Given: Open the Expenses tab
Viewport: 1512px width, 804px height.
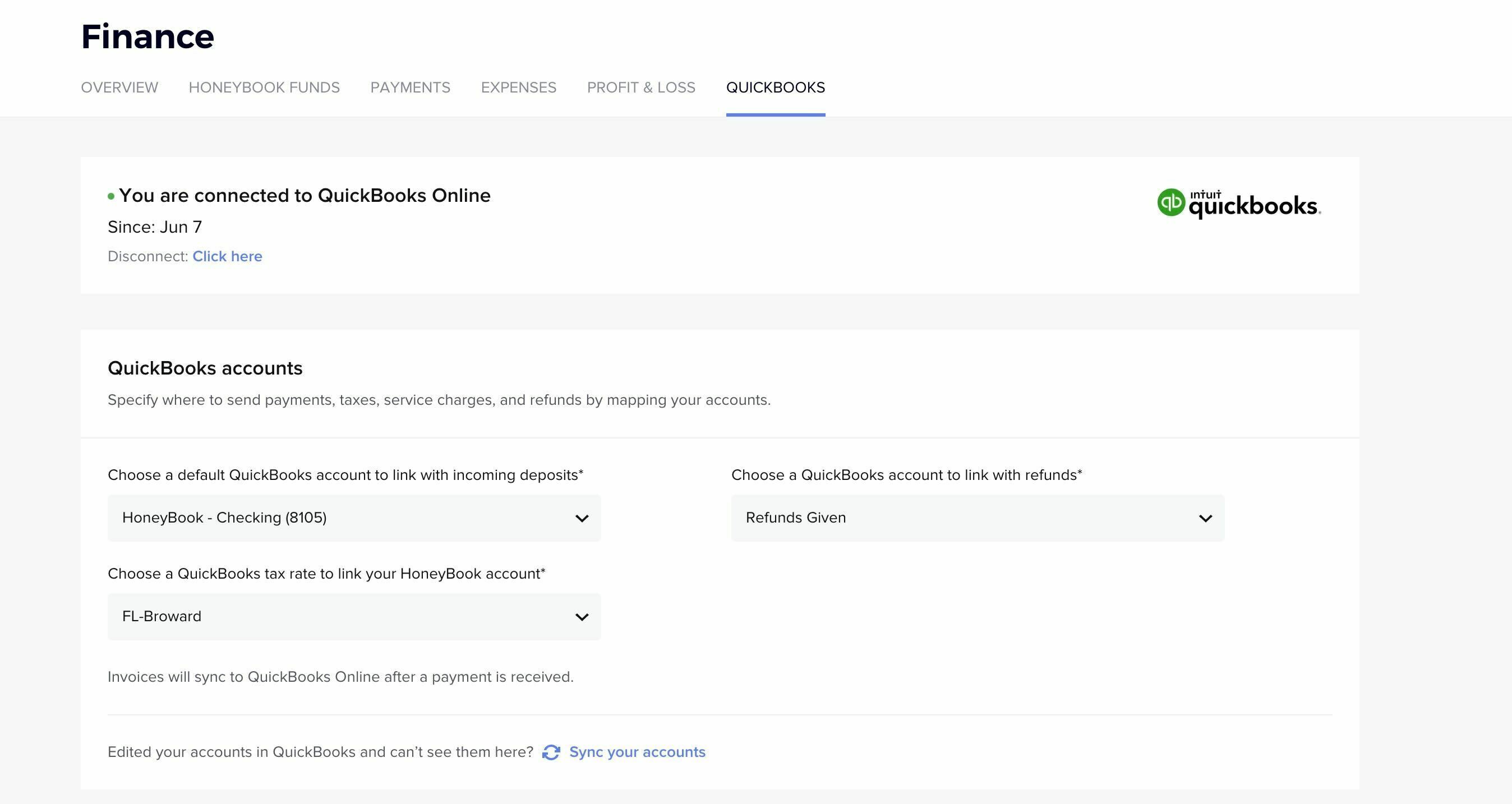Looking at the screenshot, I should [x=518, y=87].
